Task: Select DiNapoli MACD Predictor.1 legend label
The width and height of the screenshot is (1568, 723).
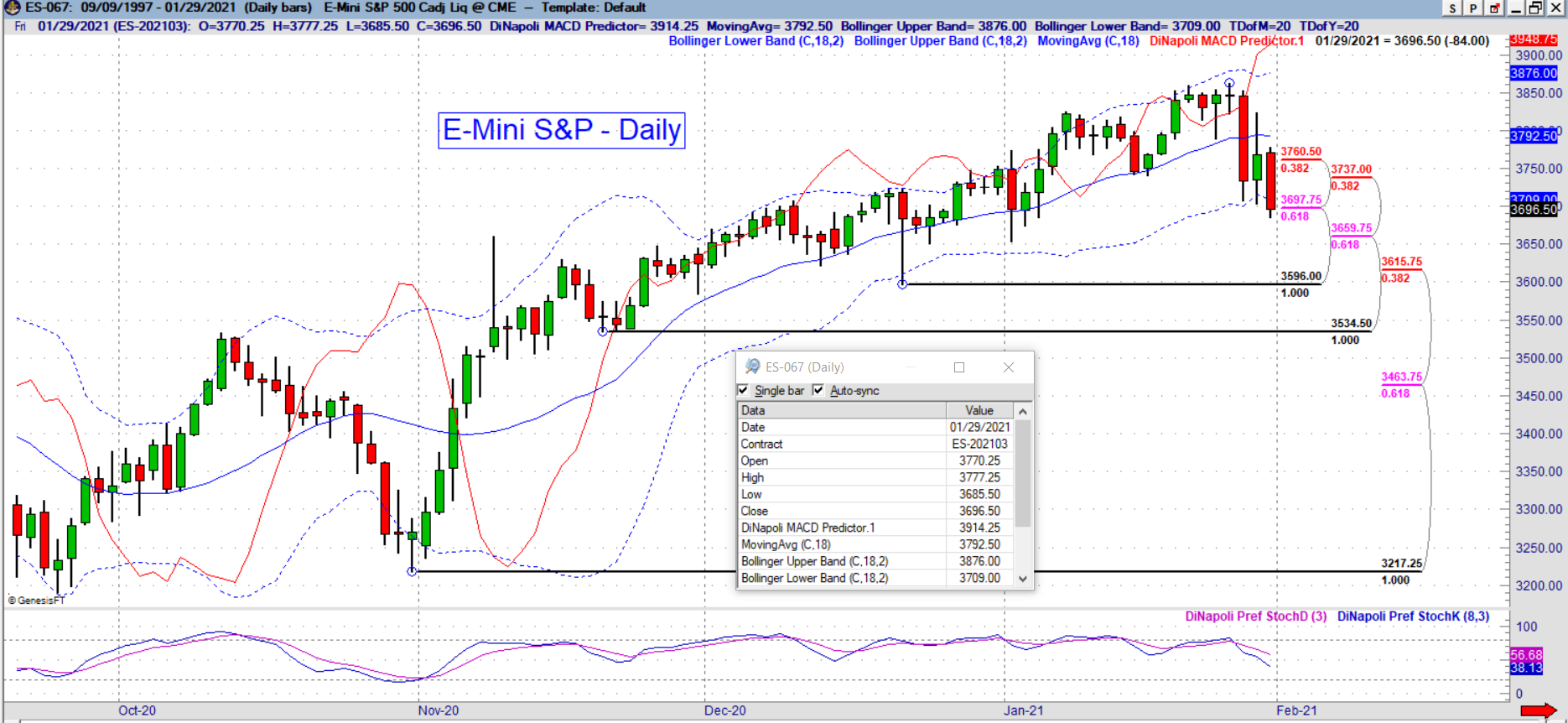Action: [1227, 40]
